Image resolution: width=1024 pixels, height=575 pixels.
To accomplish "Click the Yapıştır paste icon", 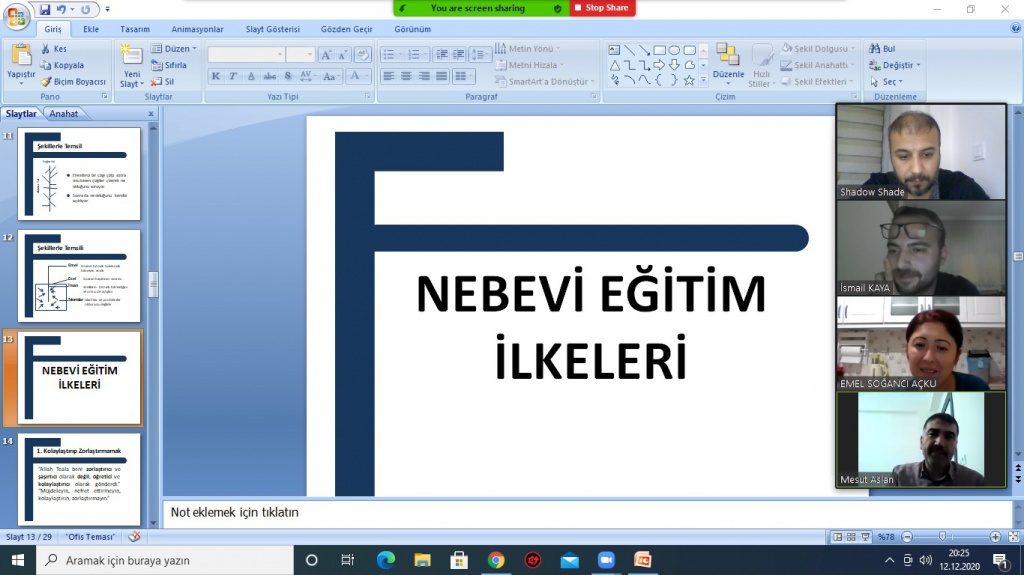I will [x=20, y=56].
